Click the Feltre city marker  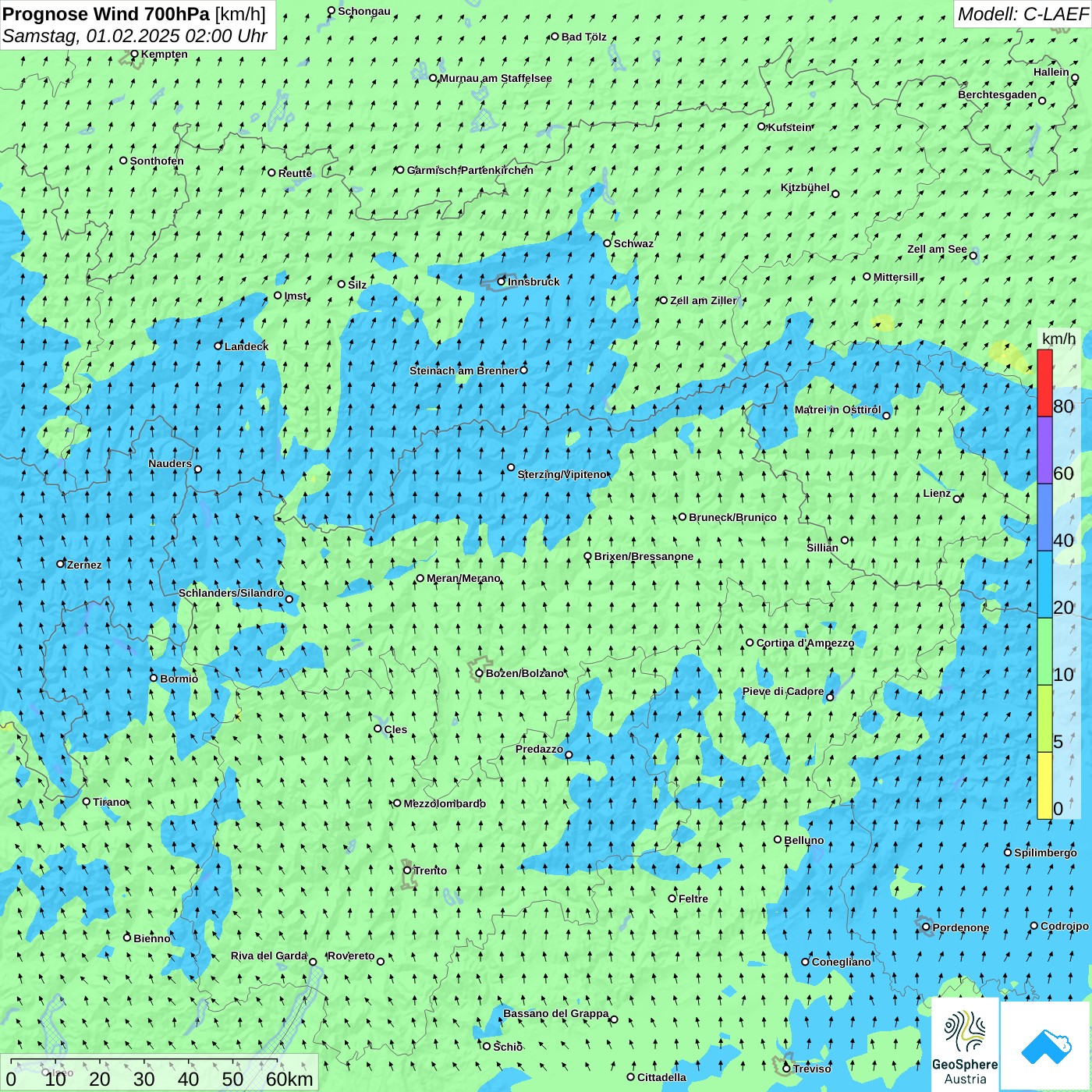click(x=672, y=898)
